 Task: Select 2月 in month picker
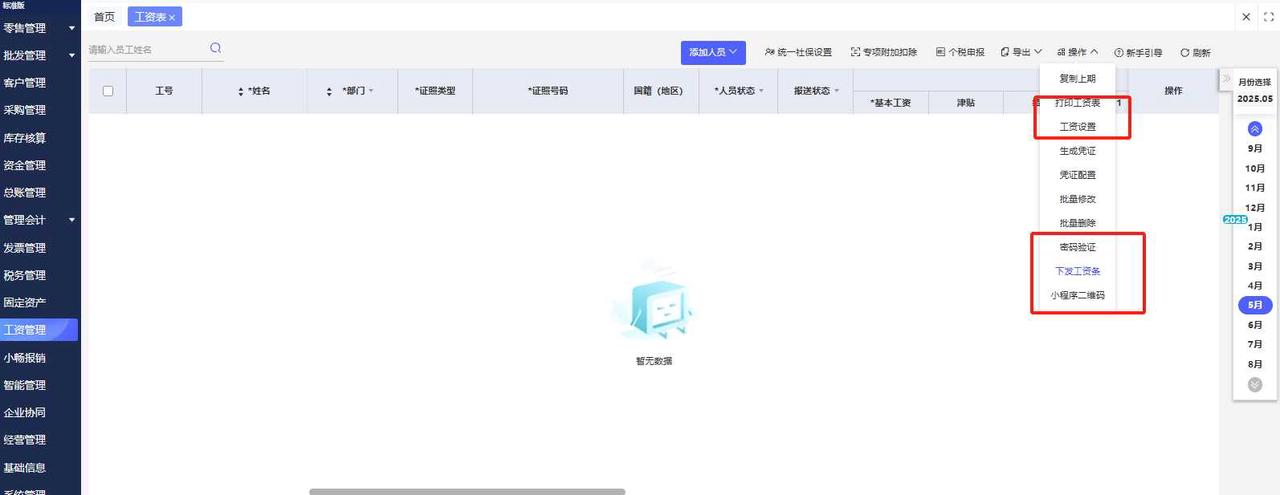point(1255,246)
